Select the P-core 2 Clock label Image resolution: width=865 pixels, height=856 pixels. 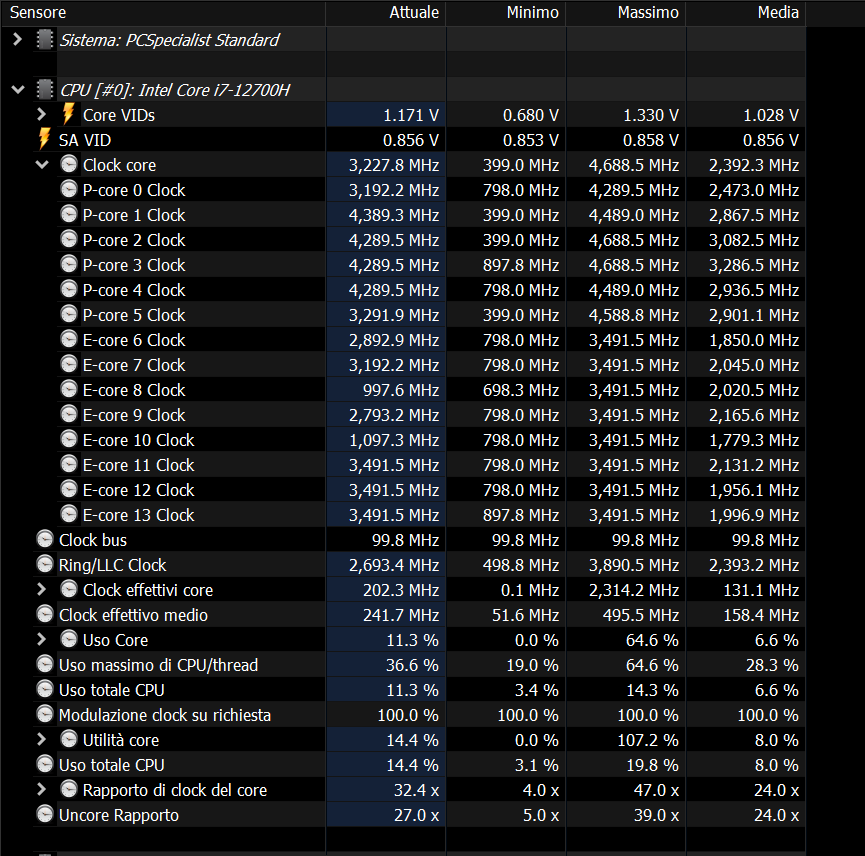click(134, 240)
